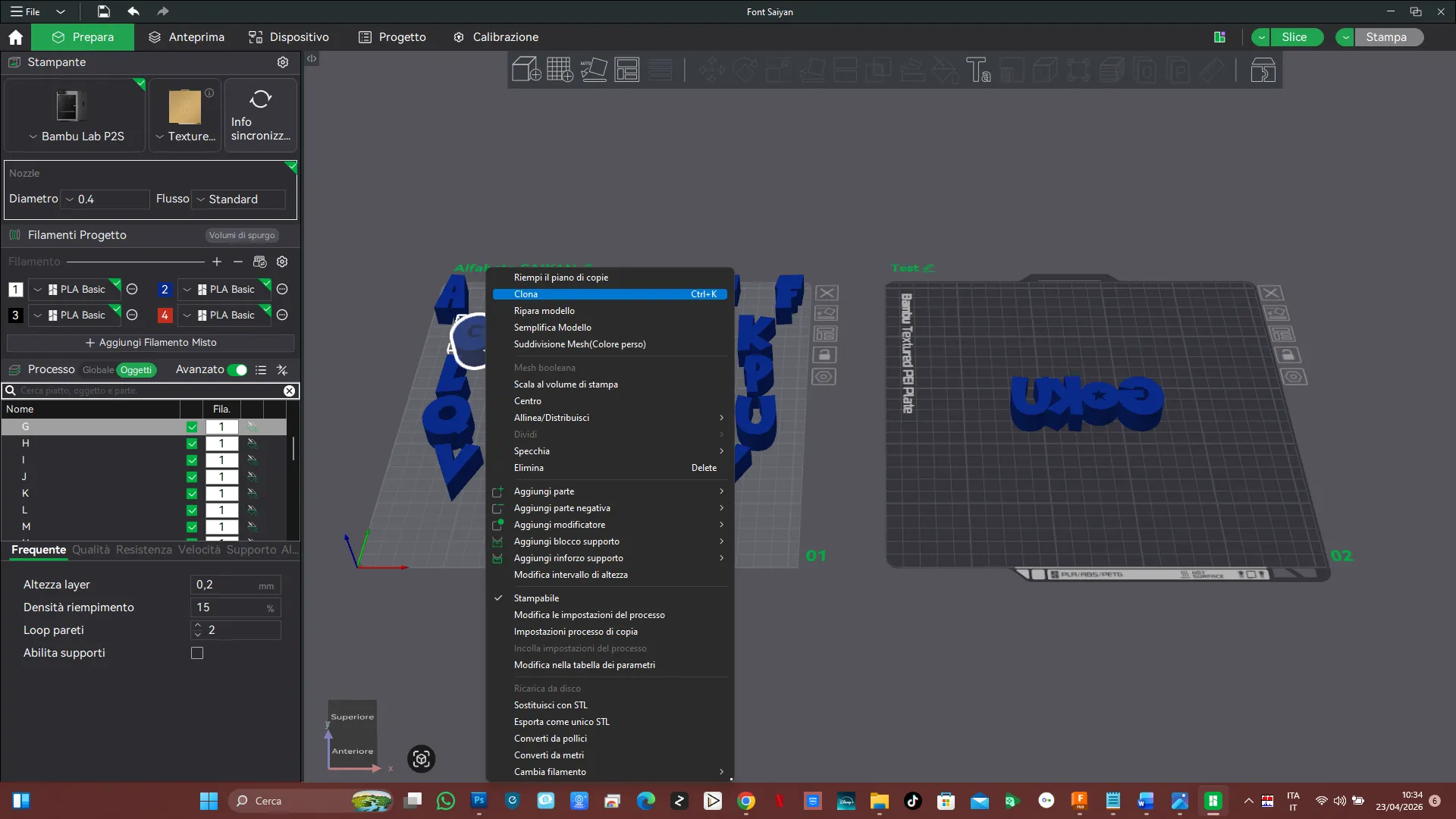Viewport: 1456px width, 819px height.
Task: Click the Auto orient toolbar icon
Action: click(x=593, y=70)
